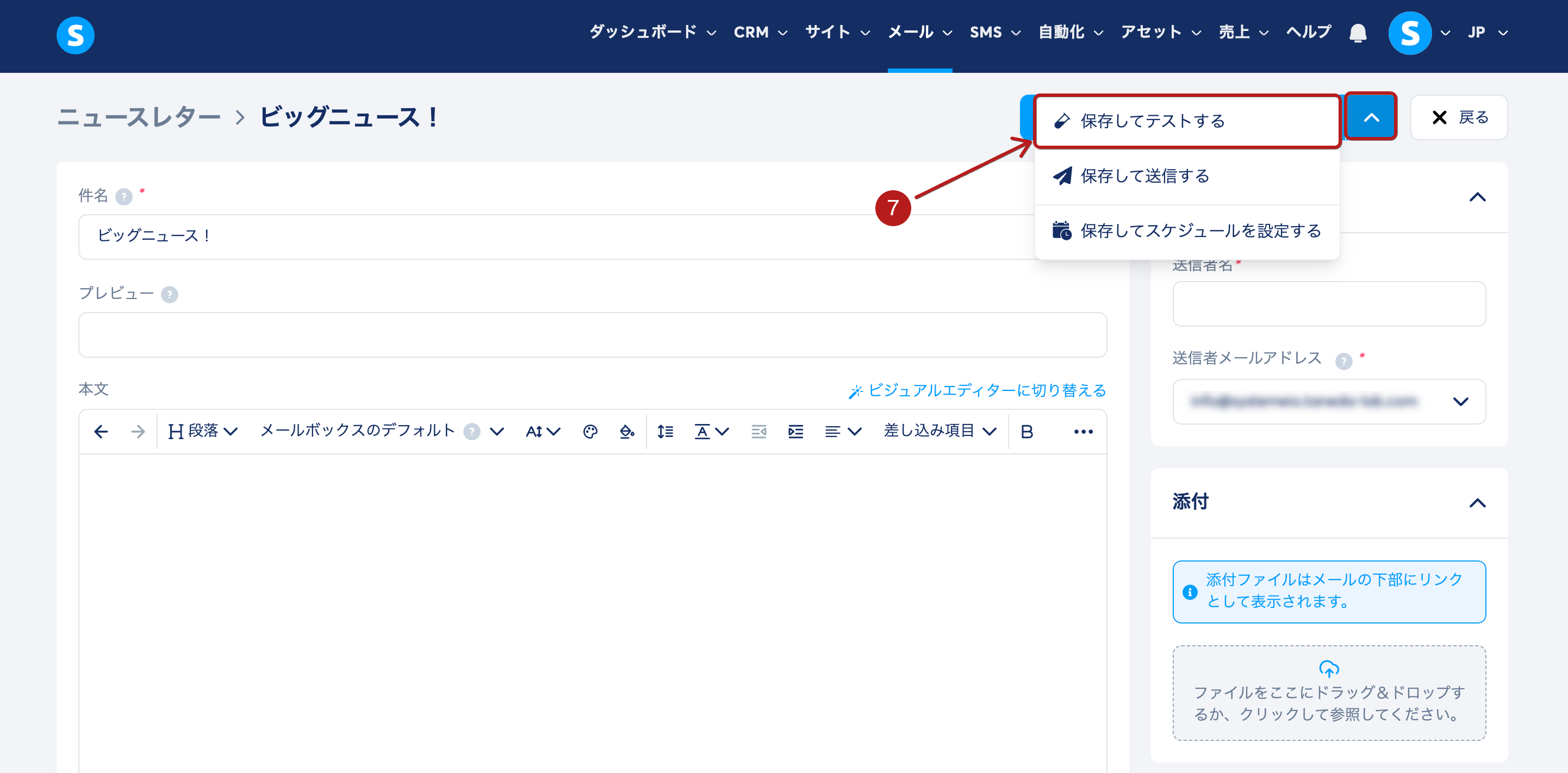Image resolution: width=1568 pixels, height=773 pixels.
Task: Open the 差し込み項目 merge fields dropdown
Action: [940, 432]
